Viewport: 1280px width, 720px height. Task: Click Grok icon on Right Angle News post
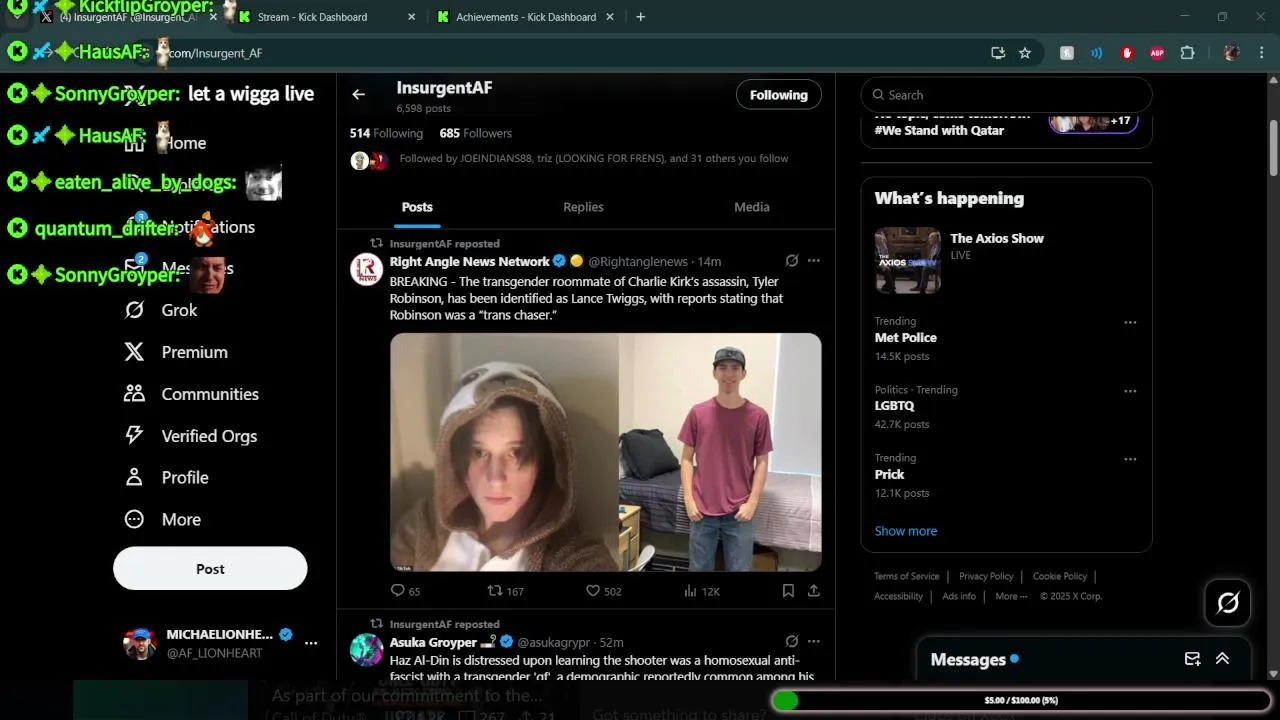(792, 261)
